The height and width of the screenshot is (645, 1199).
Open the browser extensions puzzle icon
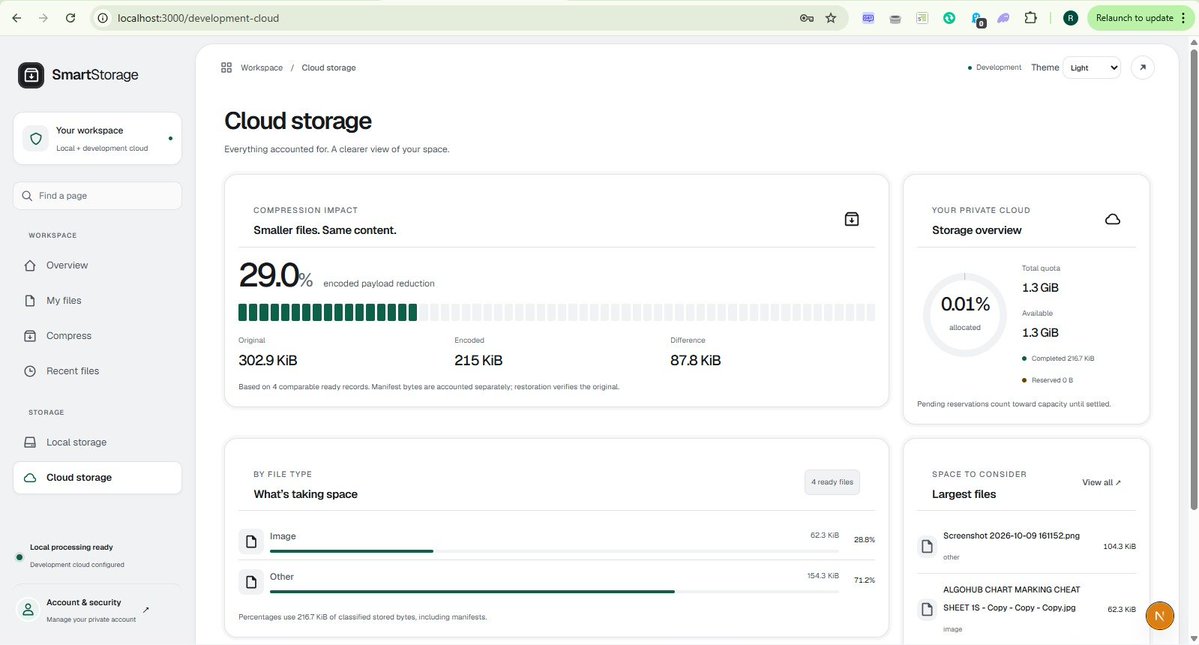point(1031,18)
